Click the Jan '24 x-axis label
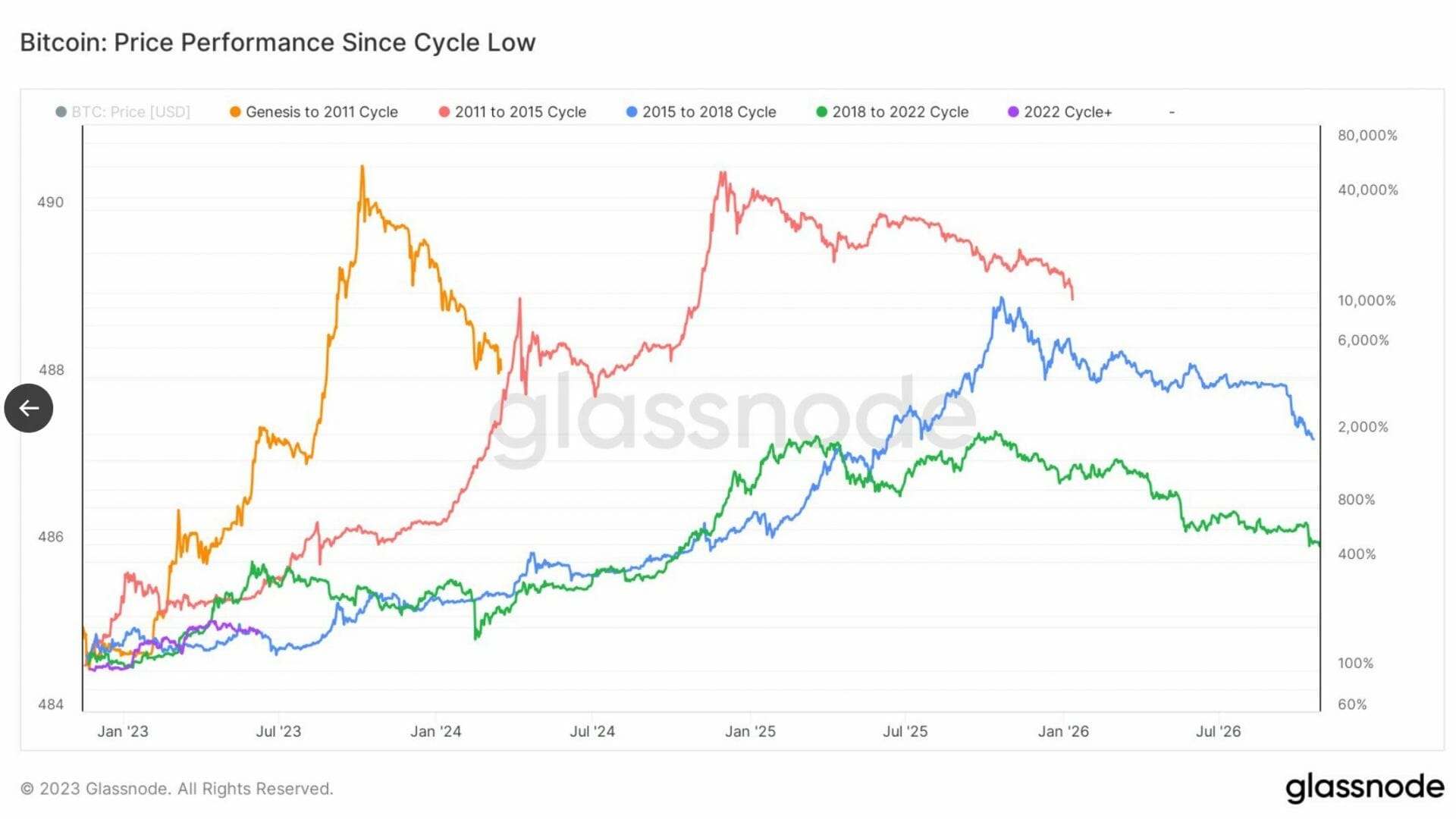1456x819 pixels. 435,732
